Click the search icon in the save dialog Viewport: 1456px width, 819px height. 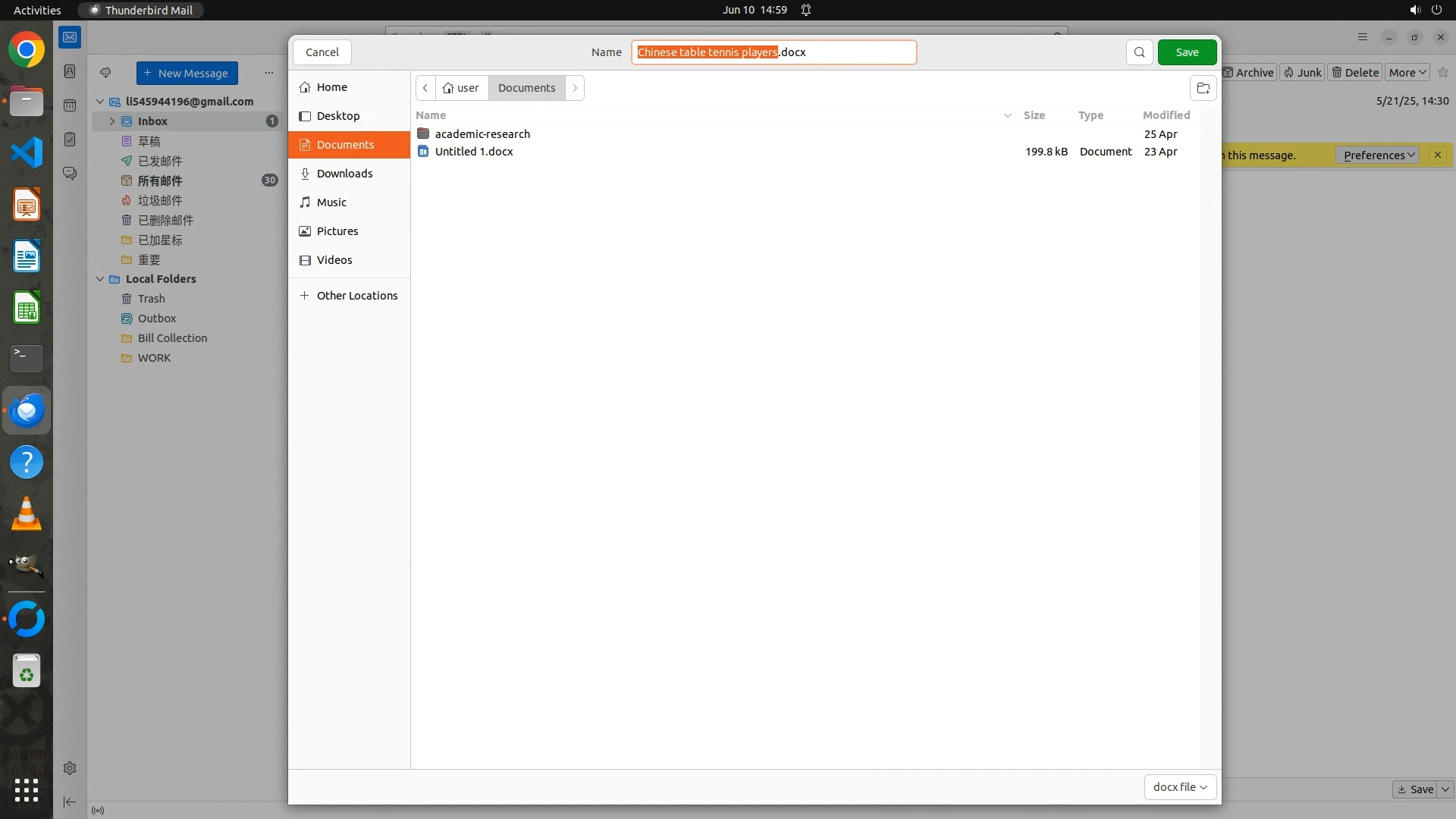click(x=1139, y=52)
